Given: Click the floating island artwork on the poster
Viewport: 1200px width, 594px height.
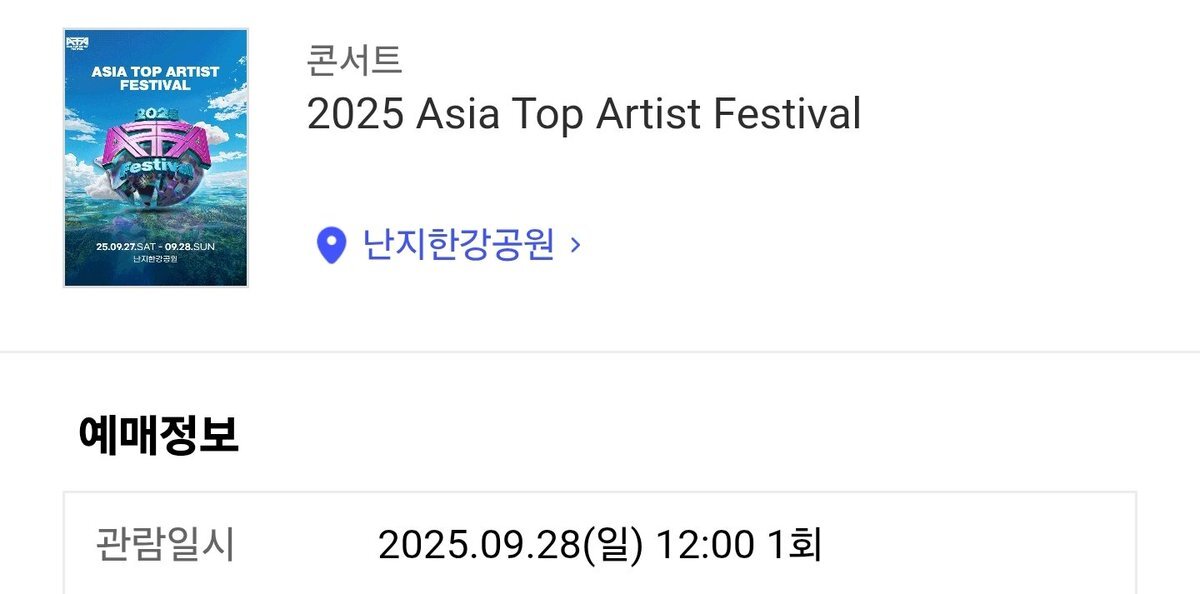Looking at the screenshot, I should pos(156,190).
